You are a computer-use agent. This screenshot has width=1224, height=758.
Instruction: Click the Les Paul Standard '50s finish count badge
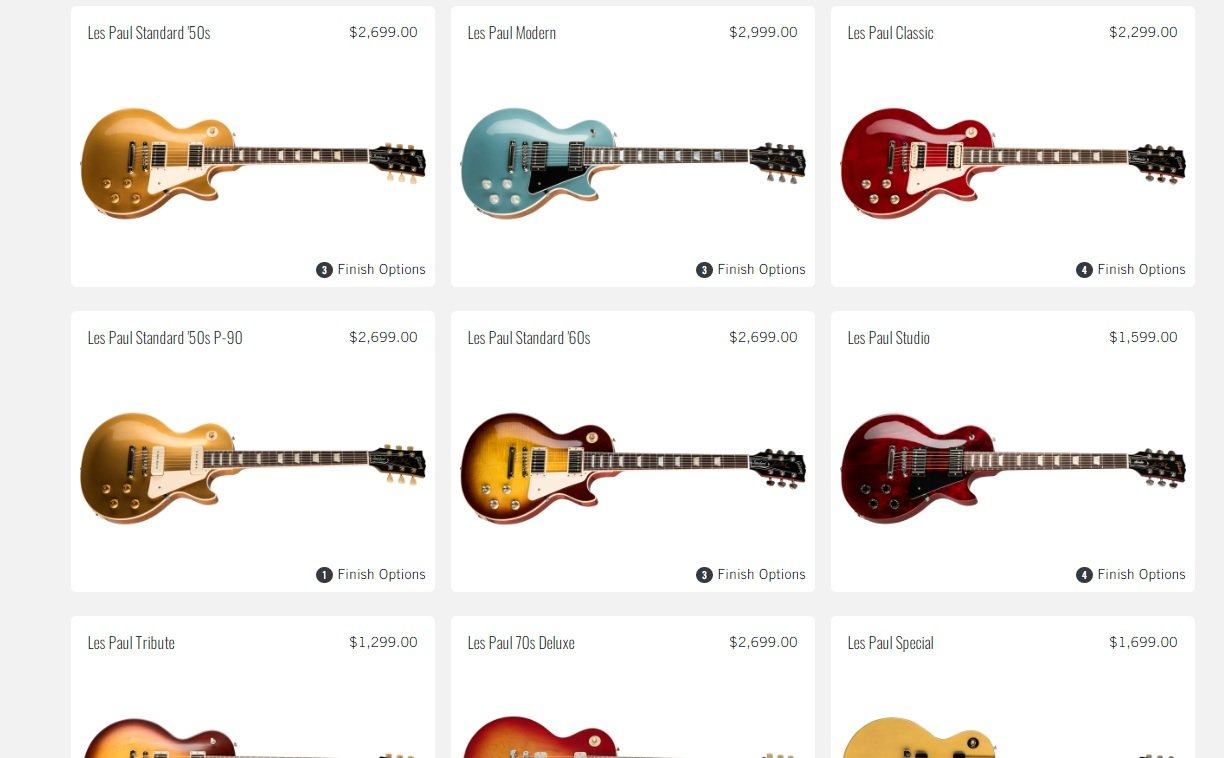324,270
